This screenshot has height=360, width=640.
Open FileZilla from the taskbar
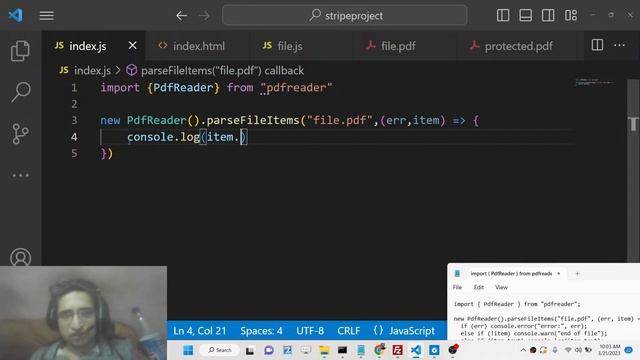point(397,350)
